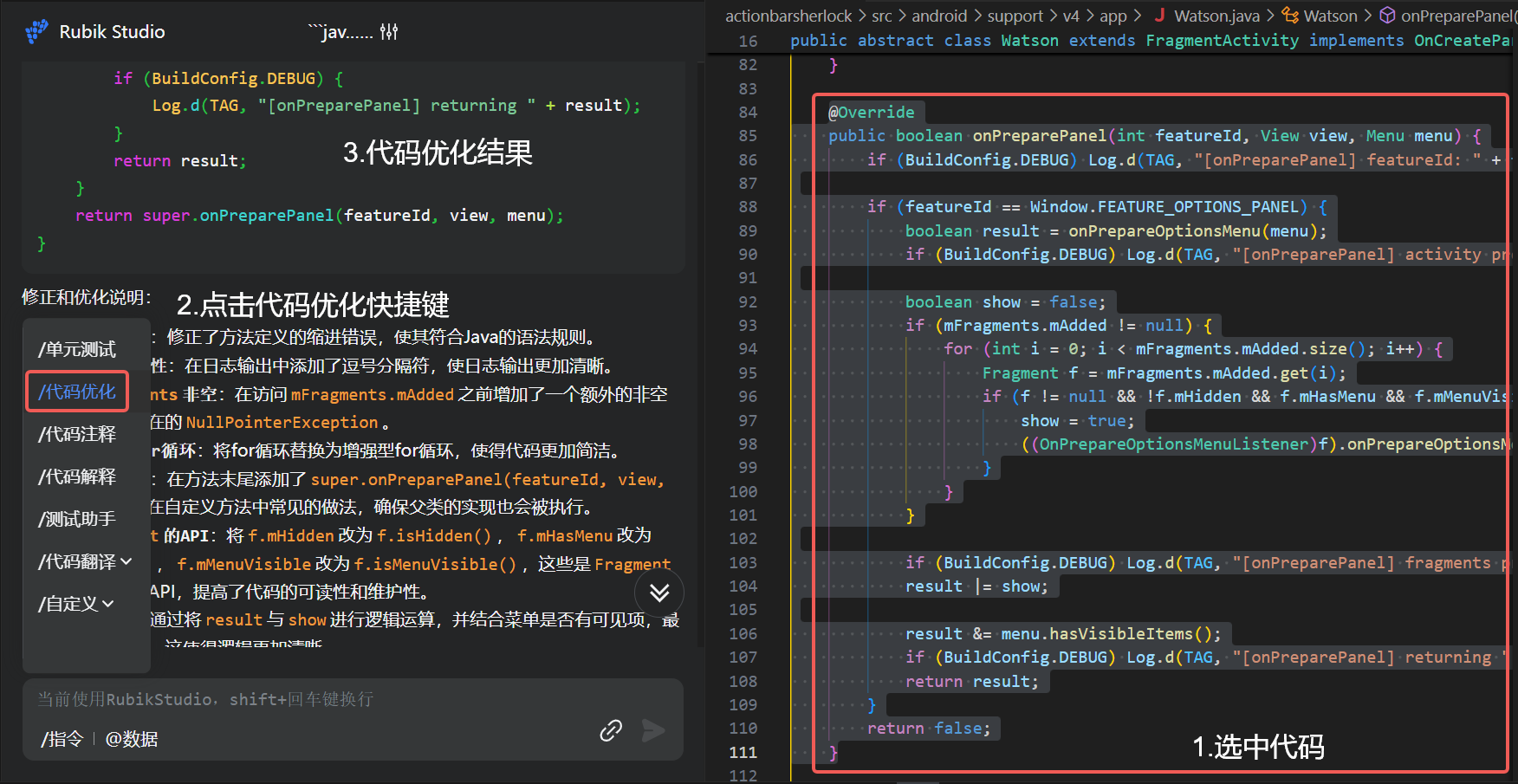Viewport: 1518px width, 784px height.
Task: Click the @Override annotation on line 84
Action: click(x=871, y=112)
